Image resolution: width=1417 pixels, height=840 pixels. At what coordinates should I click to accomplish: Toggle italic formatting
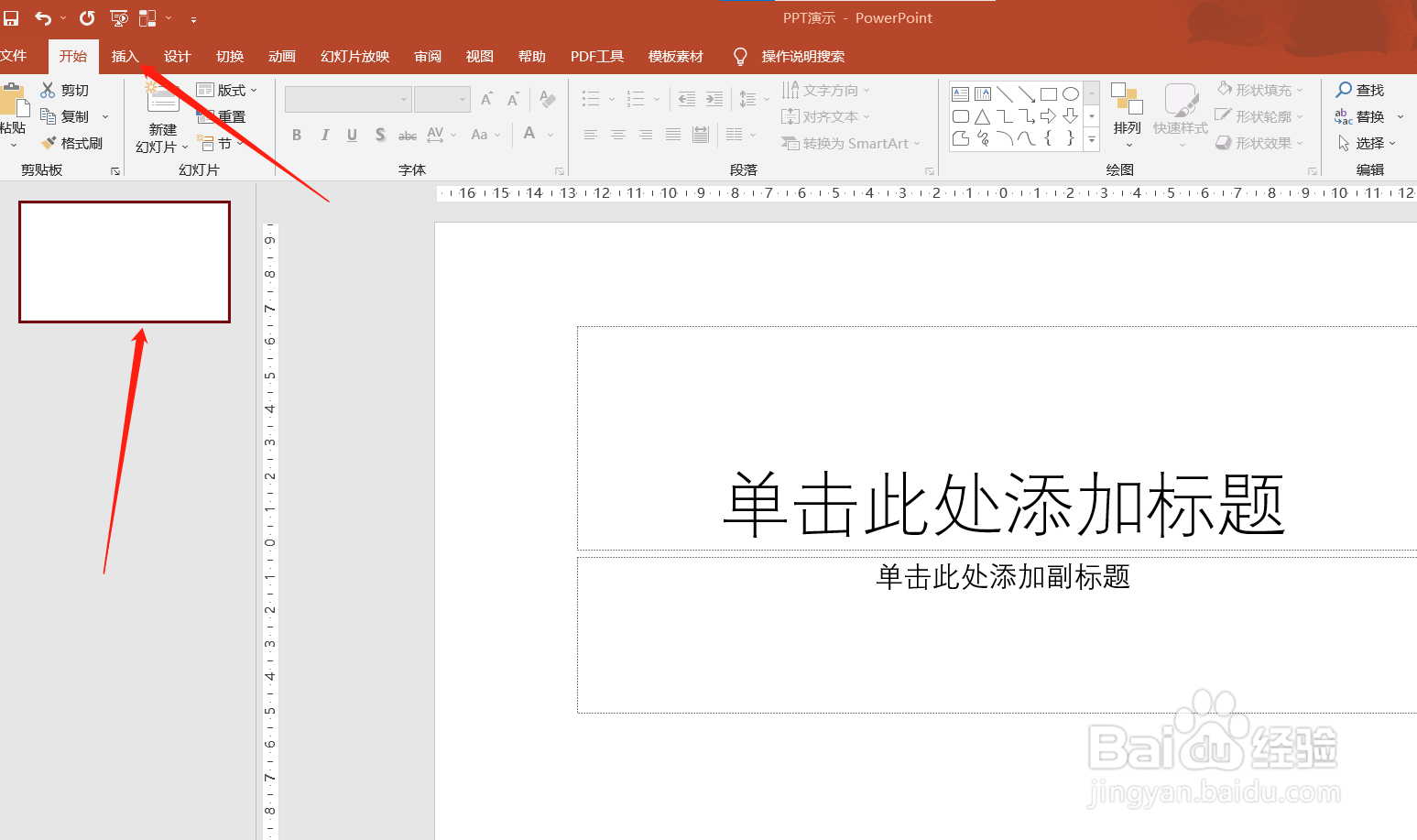[324, 134]
